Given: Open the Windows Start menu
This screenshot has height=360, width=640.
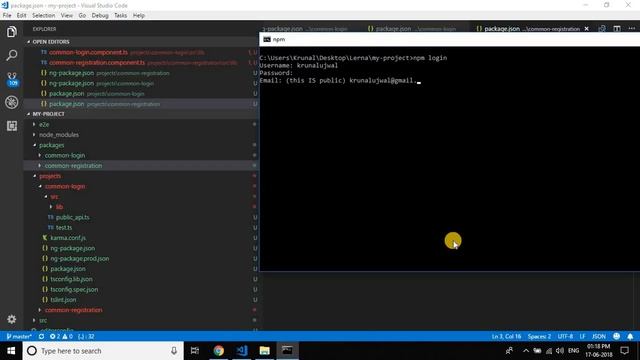Looking at the screenshot, I should (11, 351).
